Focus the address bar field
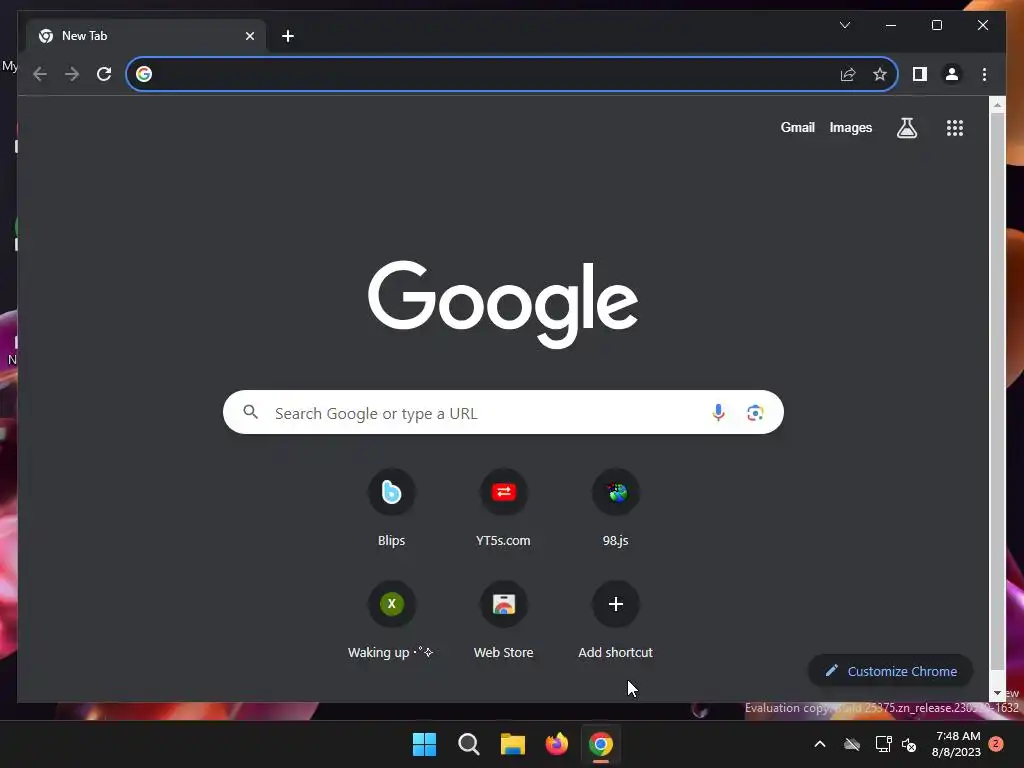Image resolution: width=1024 pixels, height=768 pixels. tap(511, 74)
